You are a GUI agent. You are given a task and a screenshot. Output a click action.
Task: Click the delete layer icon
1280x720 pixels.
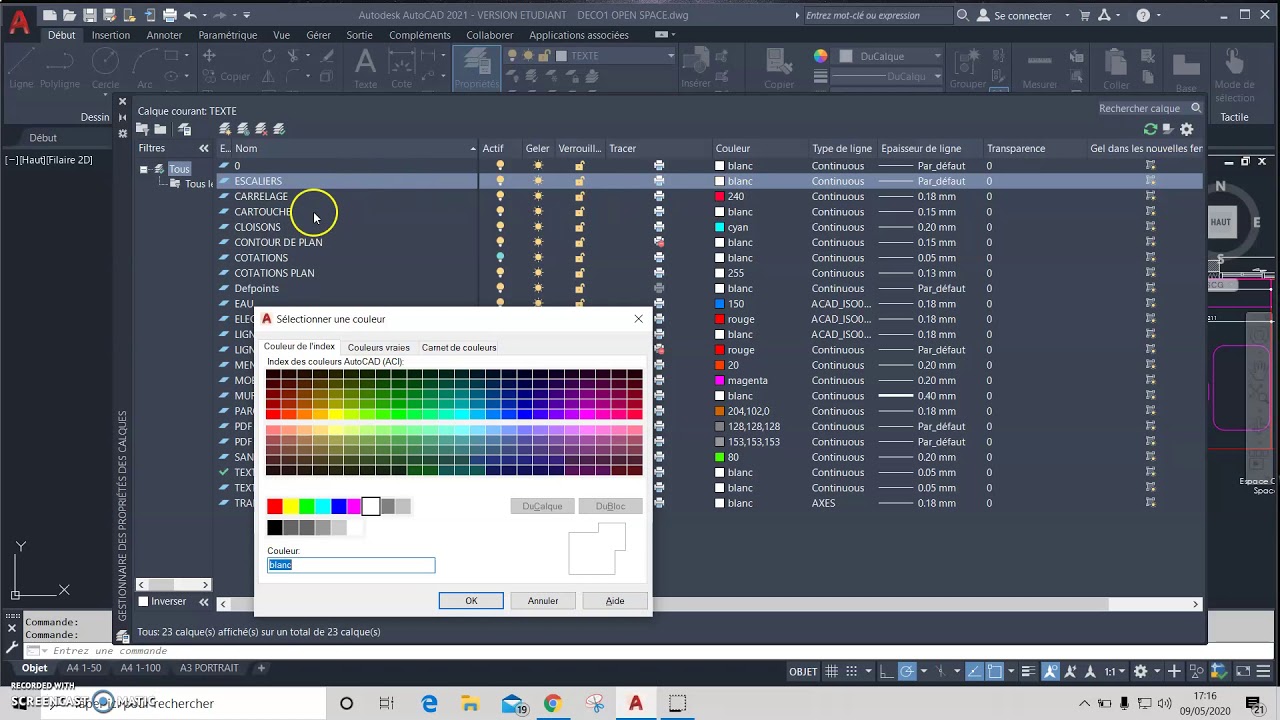[x=262, y=129]
